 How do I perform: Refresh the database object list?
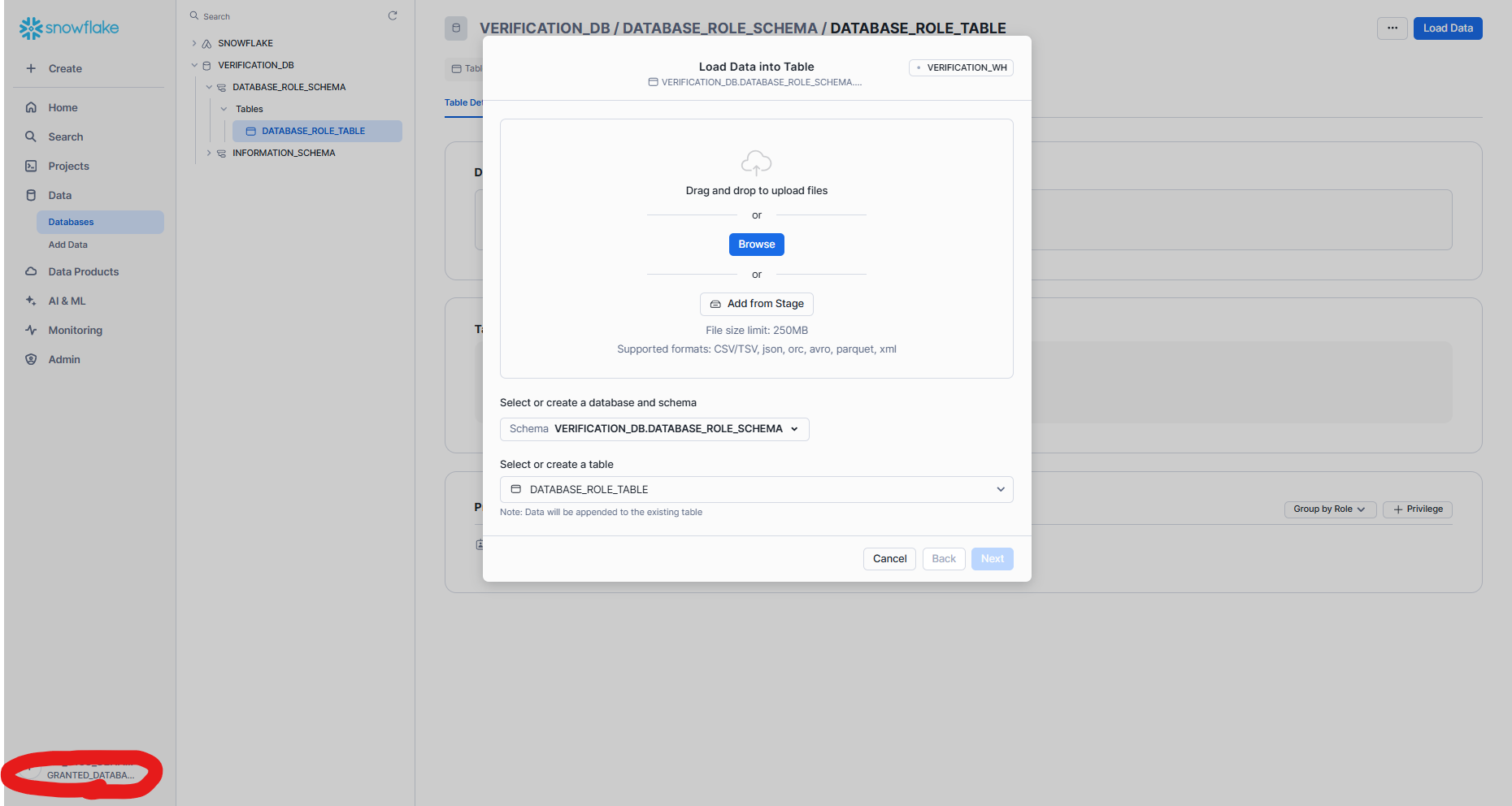coord(393,15)
